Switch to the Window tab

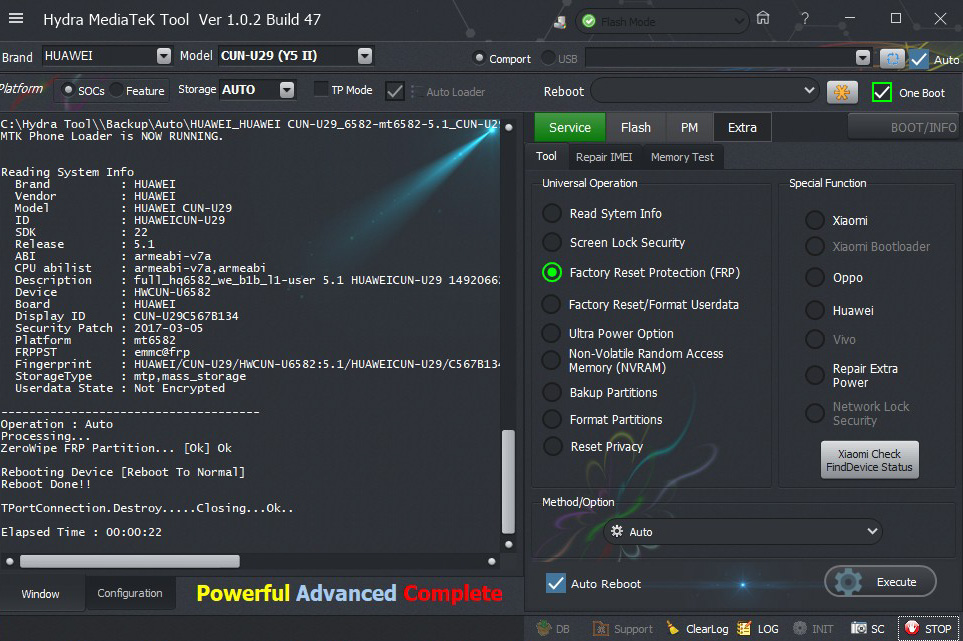[41, 594]
